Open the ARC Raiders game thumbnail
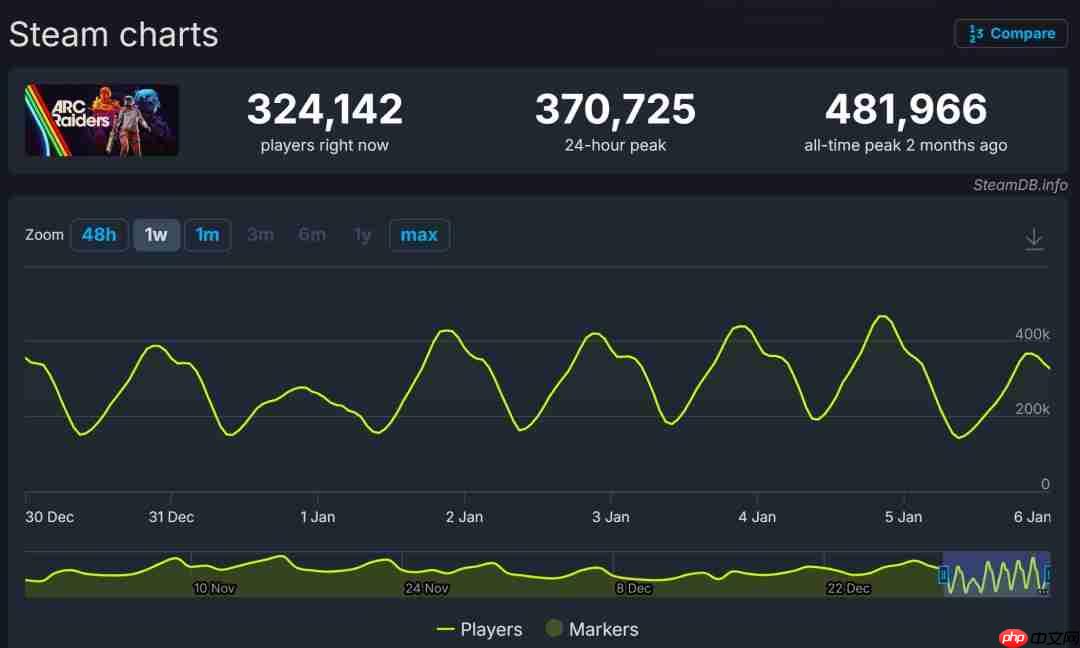This screenshot has height=648, width=1080. click(x=102, y=120)
